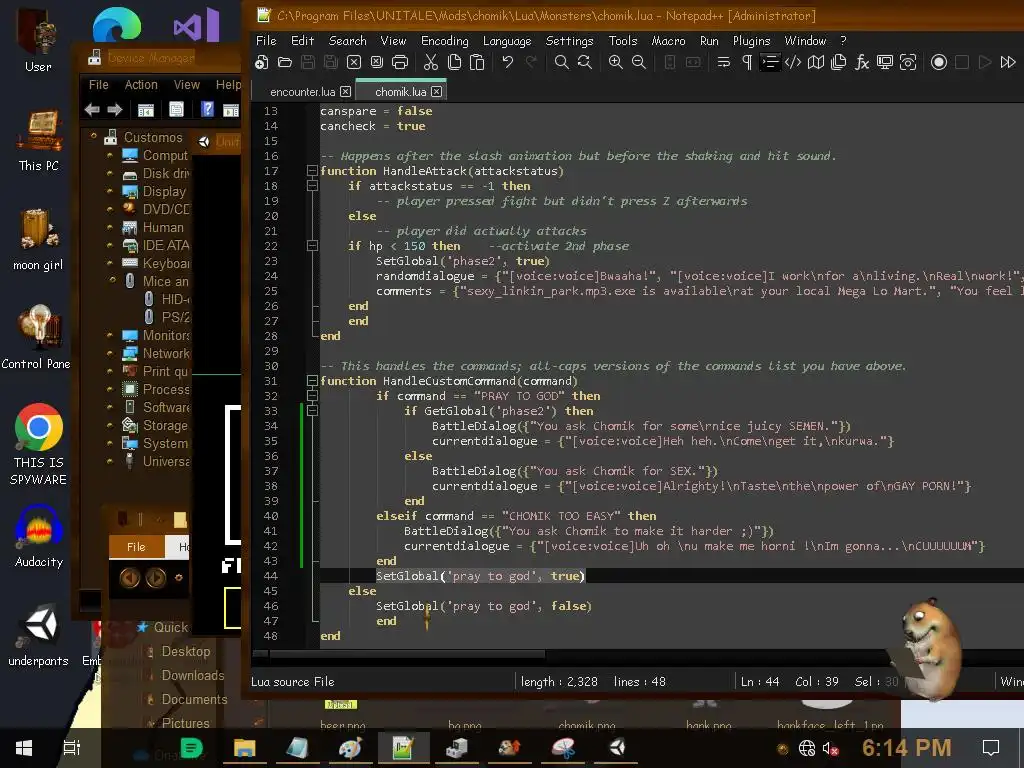Click the Copy icon in toolbar
This screenshot has width=1024, height=768.
point(454,62)
